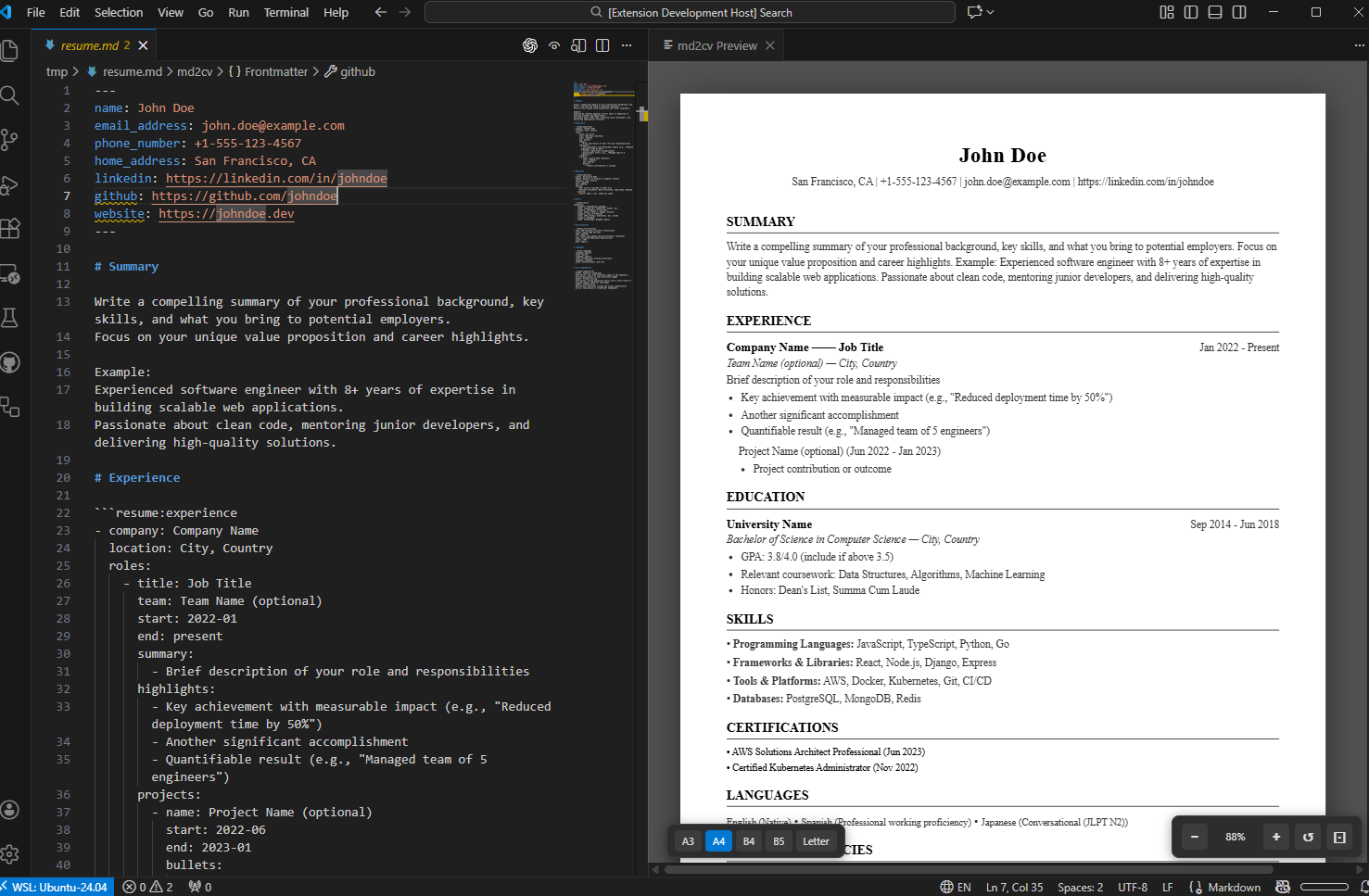Viewport: 1369px width, 896px height.
Task: Switch to resume.md tab
Action: [x=90, y=45]
